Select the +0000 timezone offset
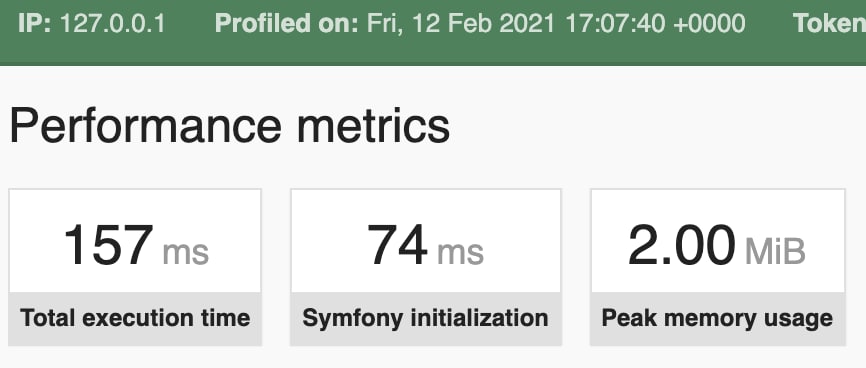This screenshot has width=866, height=368. point(709,24)
